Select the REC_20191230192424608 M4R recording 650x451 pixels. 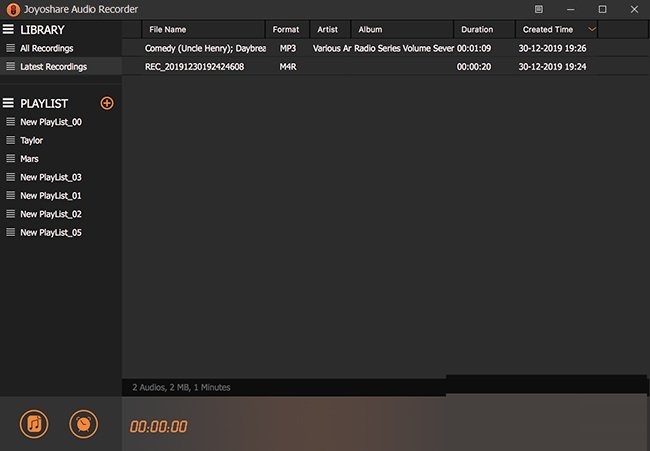coord(194,67)
